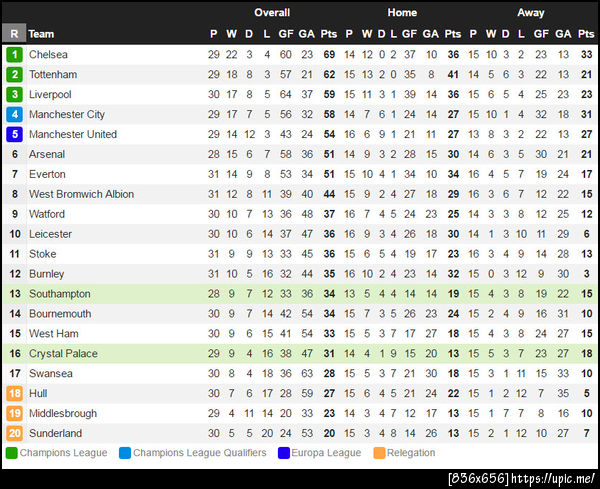The image size is (600, 489).
Task: Click Chelsea's green rank 1 badge
Action: 14,55
